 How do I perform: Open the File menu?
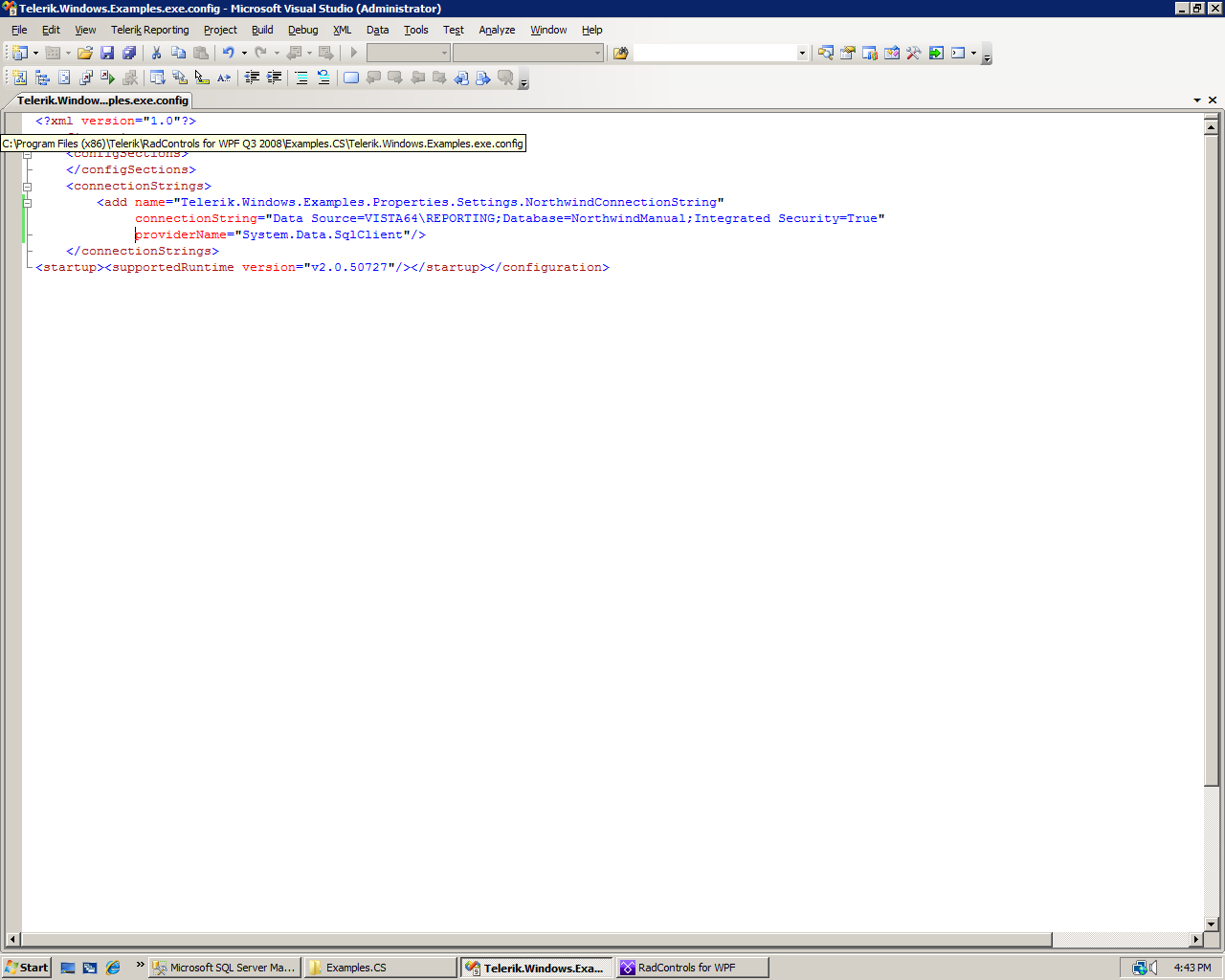(x=19, y=30)
